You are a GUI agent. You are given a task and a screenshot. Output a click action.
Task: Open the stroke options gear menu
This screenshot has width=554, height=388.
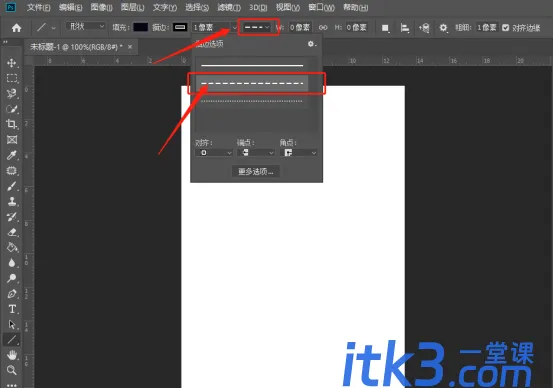click(x=311, y=44)
